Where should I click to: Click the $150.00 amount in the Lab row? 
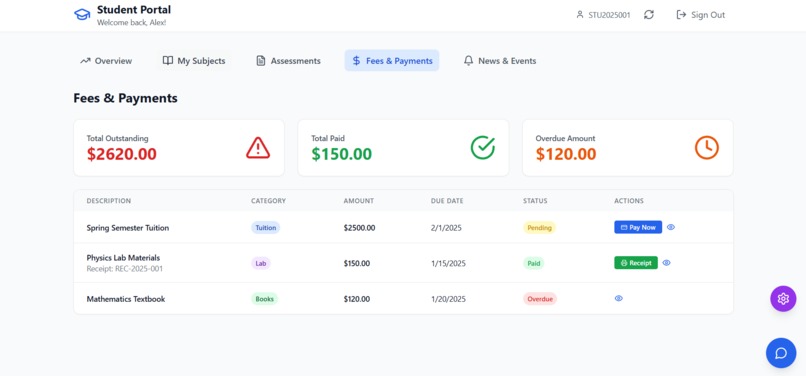[357, 263]
